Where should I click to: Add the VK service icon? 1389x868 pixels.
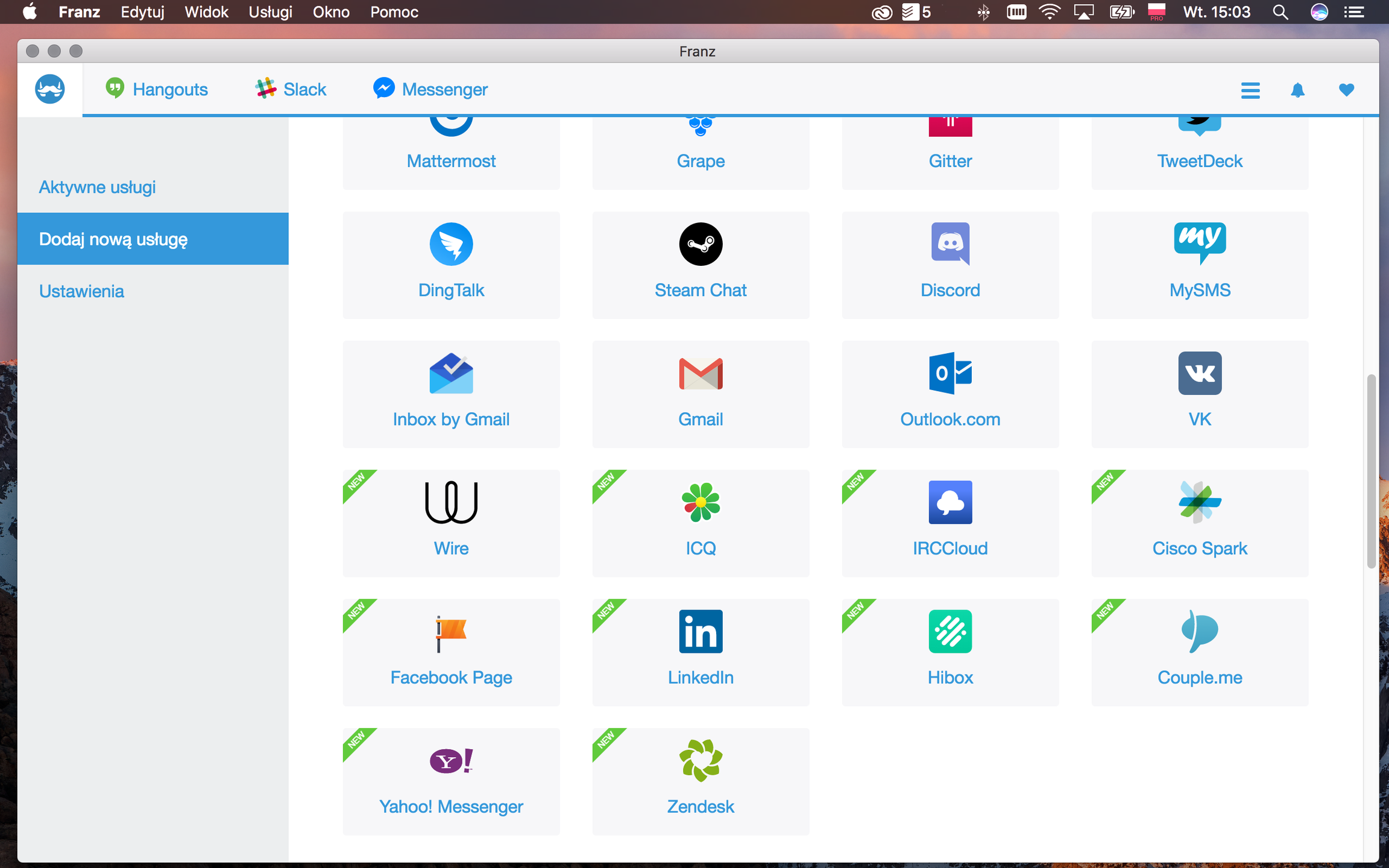coord(1200,373)
